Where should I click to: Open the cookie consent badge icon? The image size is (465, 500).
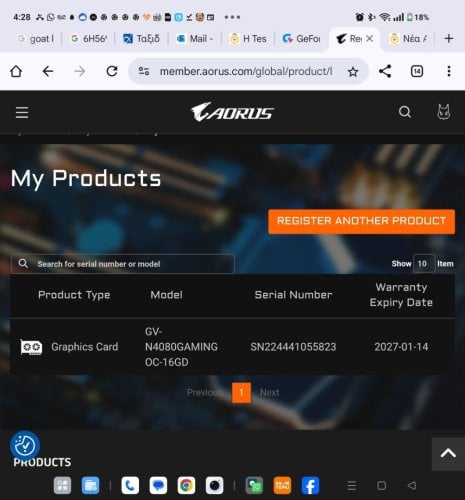click(x=25, y=445)
